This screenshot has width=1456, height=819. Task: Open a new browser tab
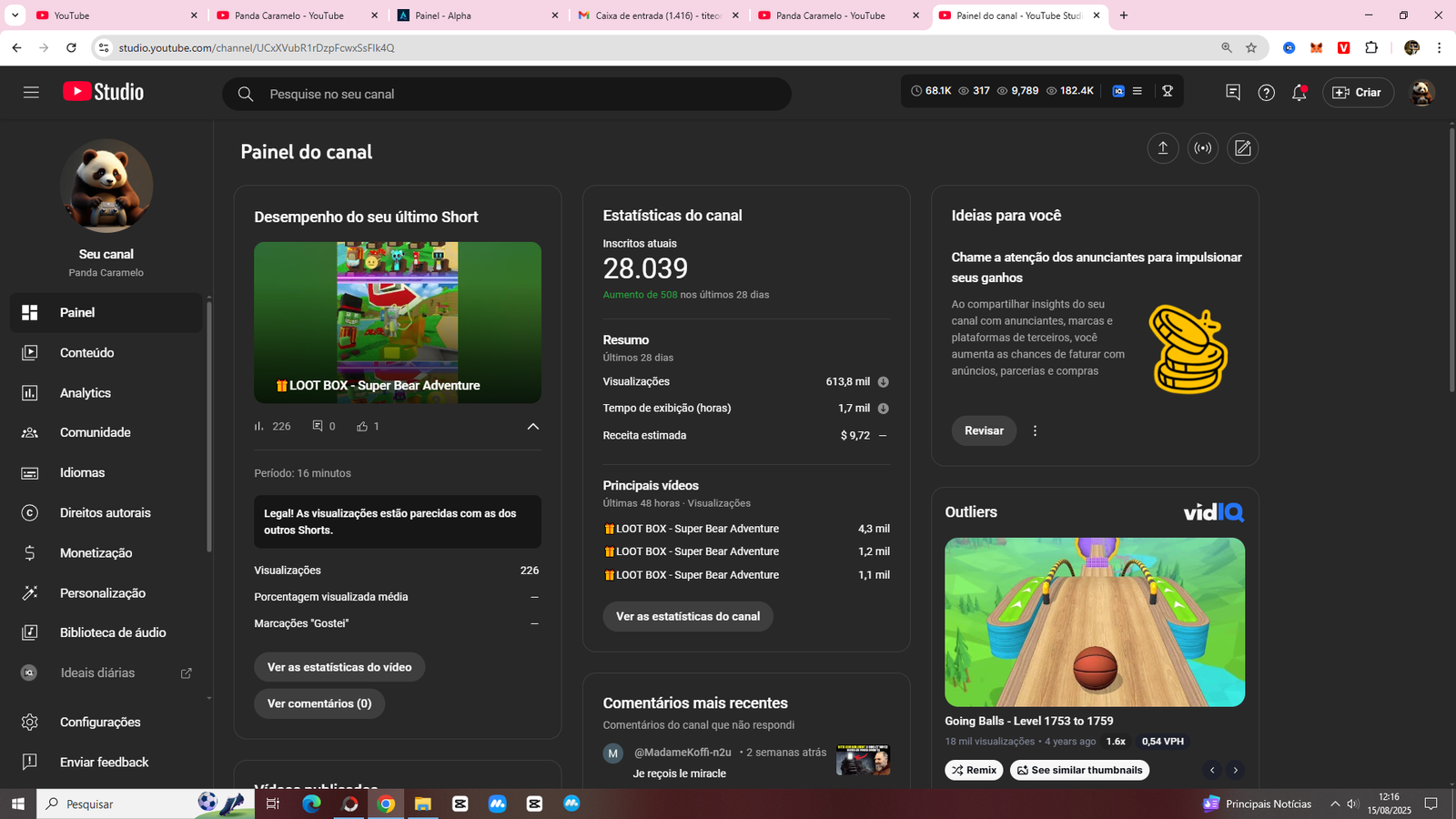[1124, 15]
